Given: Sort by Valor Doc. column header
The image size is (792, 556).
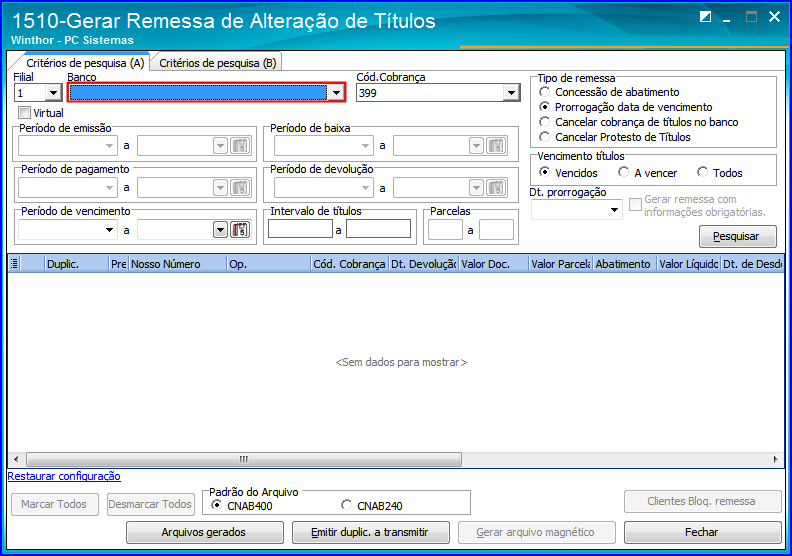Looking at the screenshot, I should (x=493, y=264).
